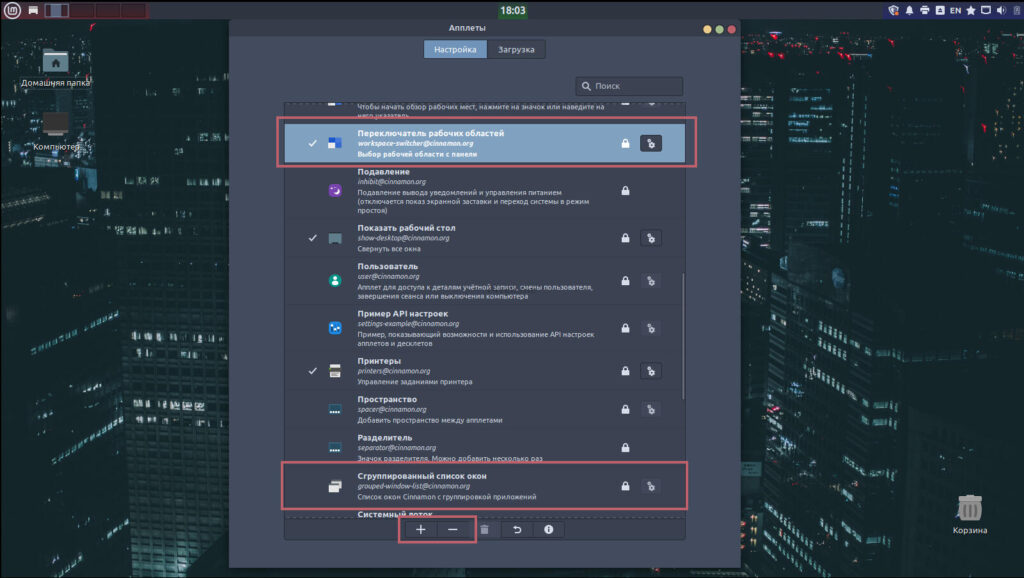Configure the Сгруппированный список окон applet via gear
This screenshot has height=578, width=1024.
[x=651, y=486]
